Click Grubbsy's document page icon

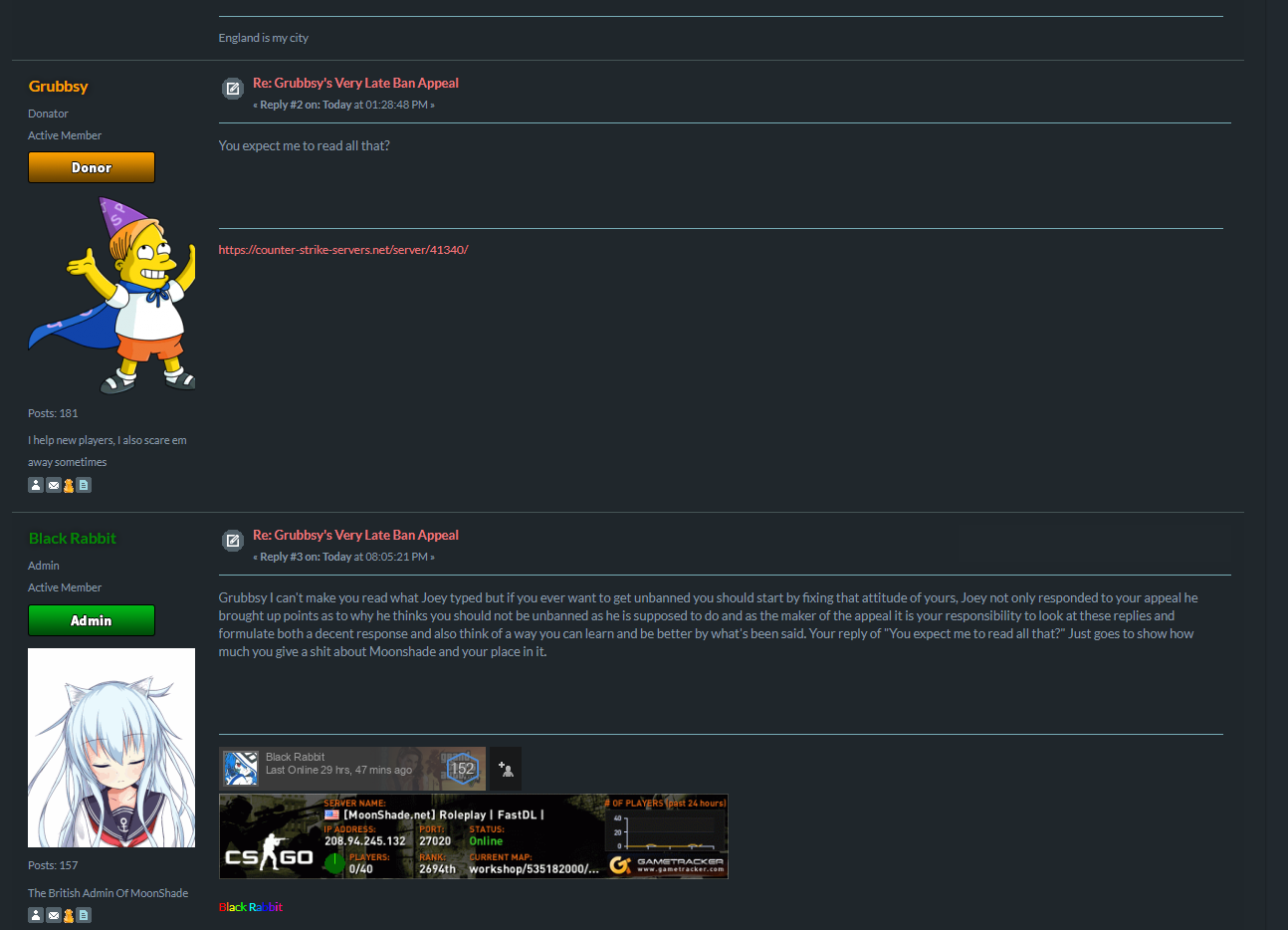84,485
